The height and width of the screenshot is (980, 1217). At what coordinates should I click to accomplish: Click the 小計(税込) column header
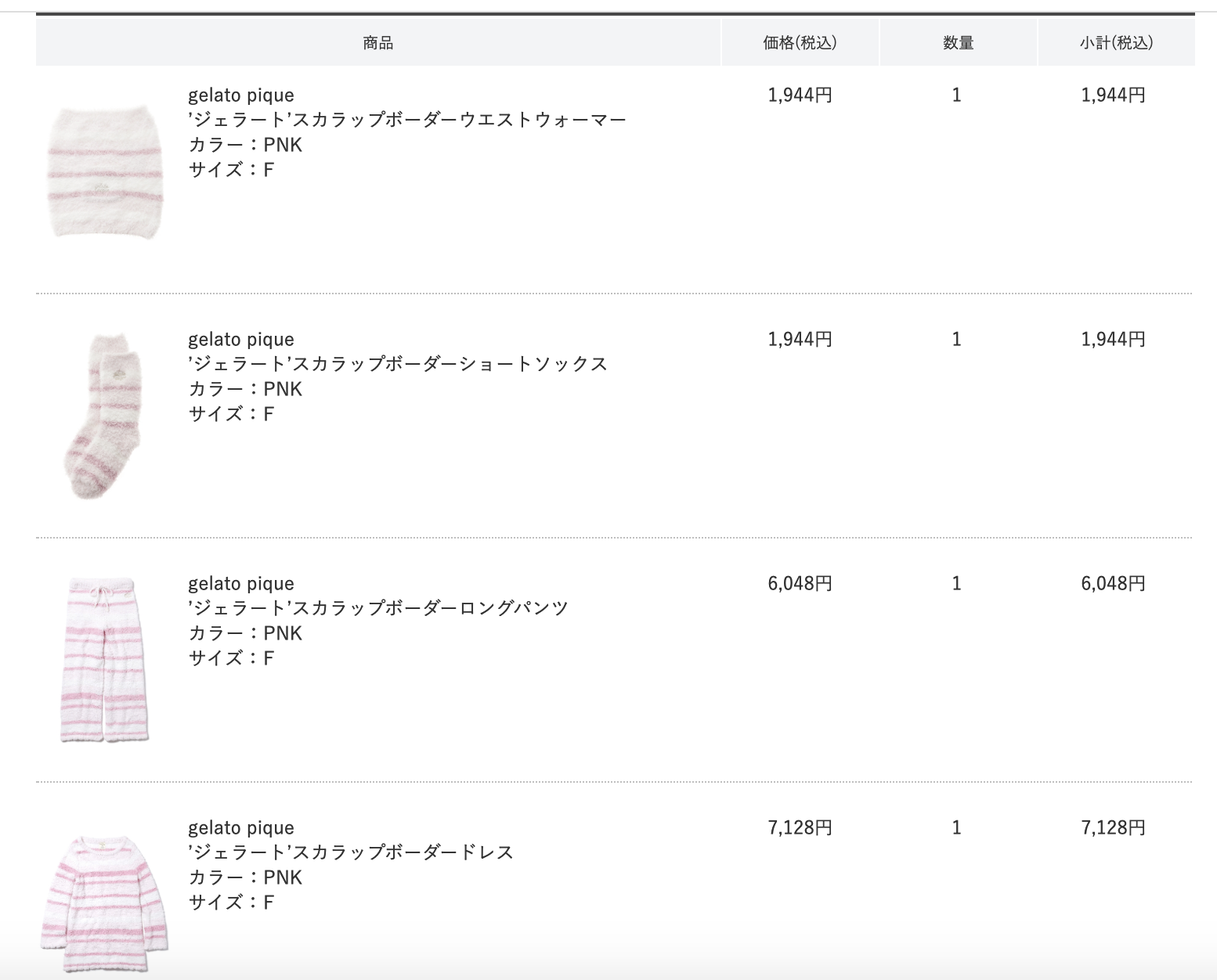[x=1116, y=43]
